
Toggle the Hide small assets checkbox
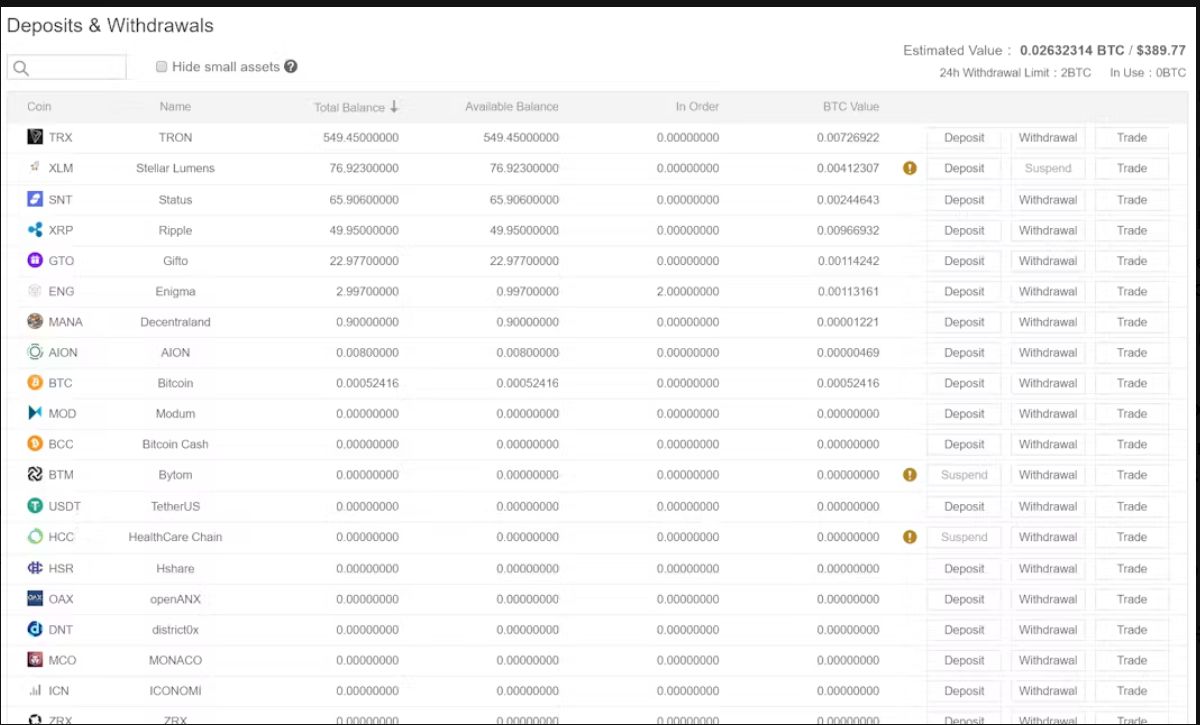pos(162,67)
